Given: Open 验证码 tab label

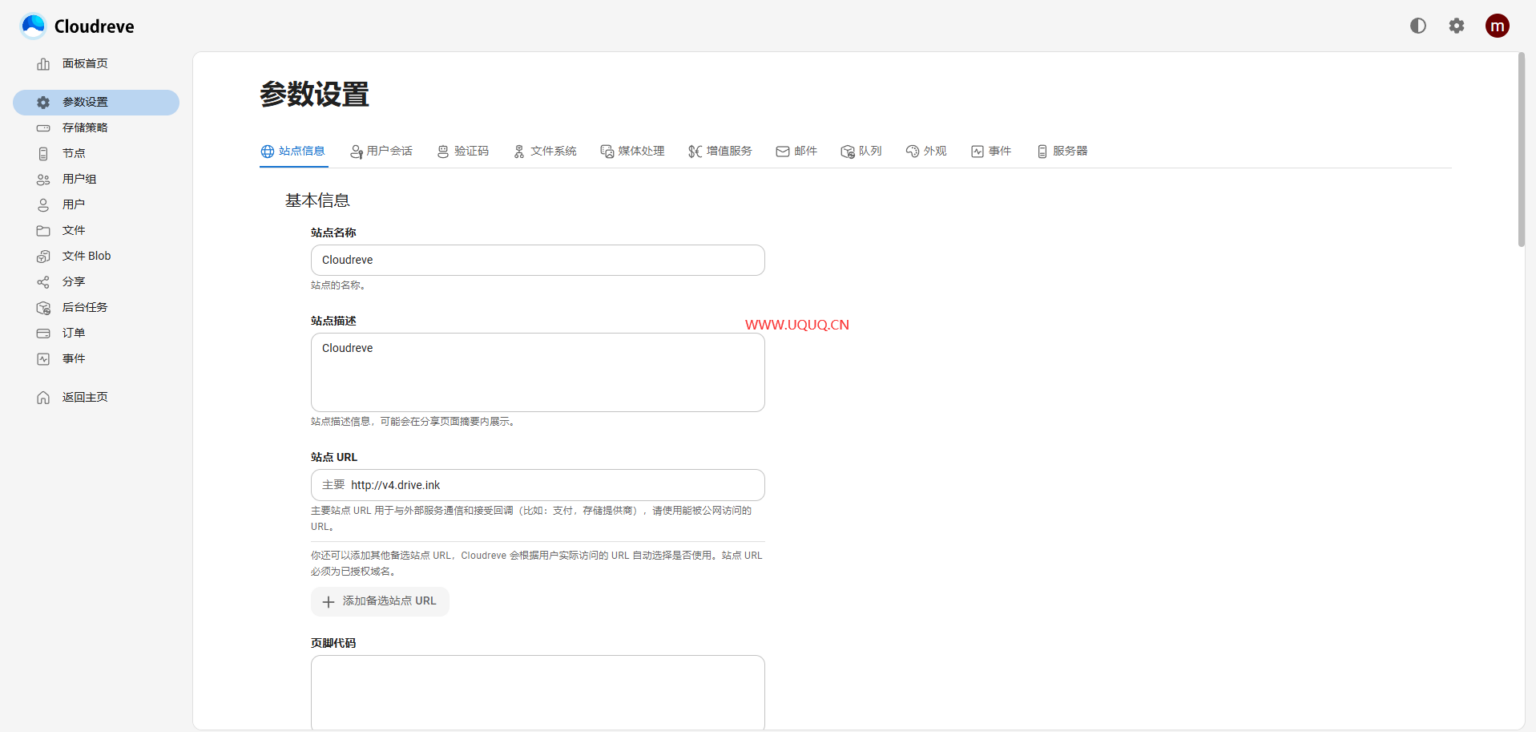Looking at the screenshot, I should click(471, 151).
